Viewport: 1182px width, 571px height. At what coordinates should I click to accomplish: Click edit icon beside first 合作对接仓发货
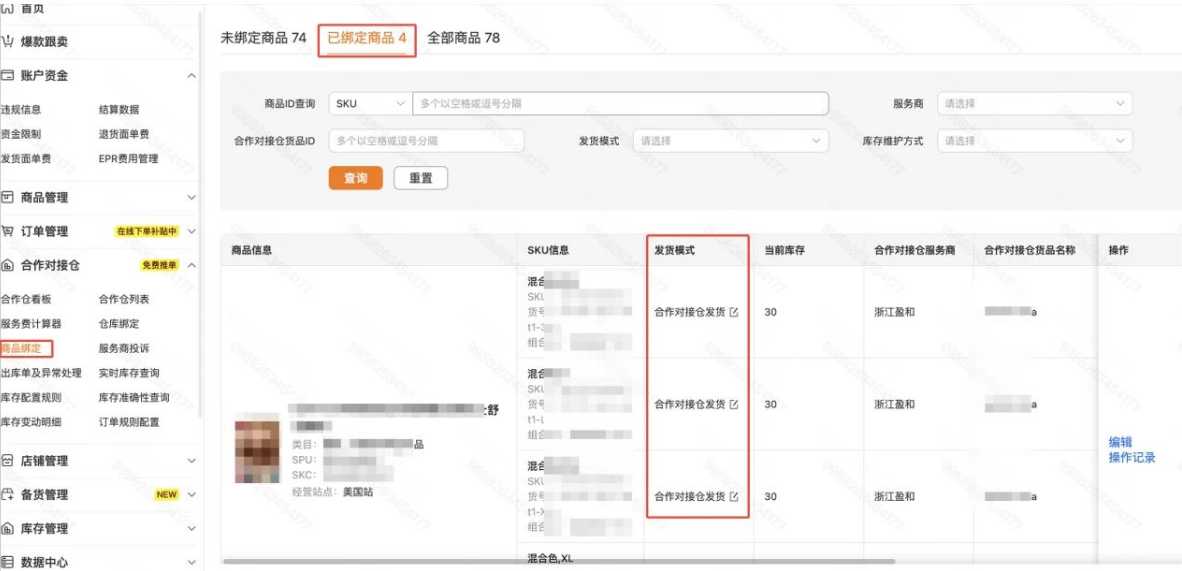point(734,312)
